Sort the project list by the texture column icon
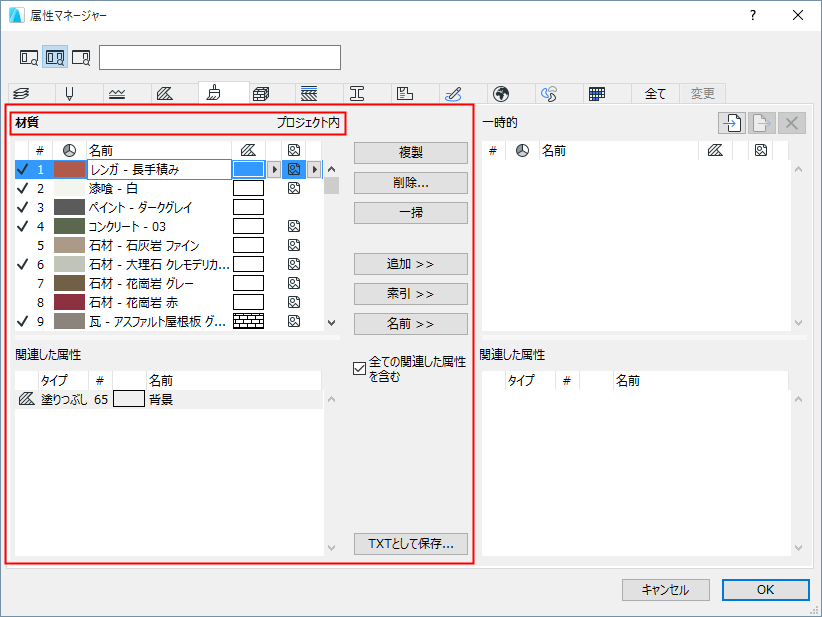Screen dimensions: 822x617 point(294,150)
